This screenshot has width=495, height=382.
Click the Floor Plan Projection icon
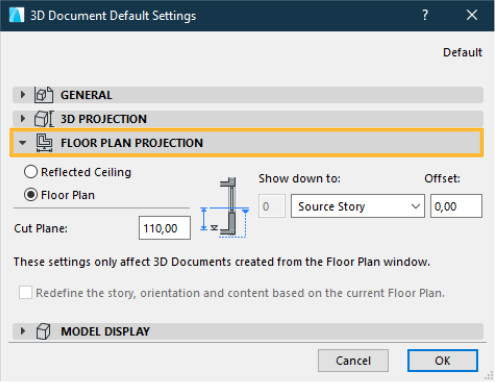pyautogui.click(x=44, y=143)
